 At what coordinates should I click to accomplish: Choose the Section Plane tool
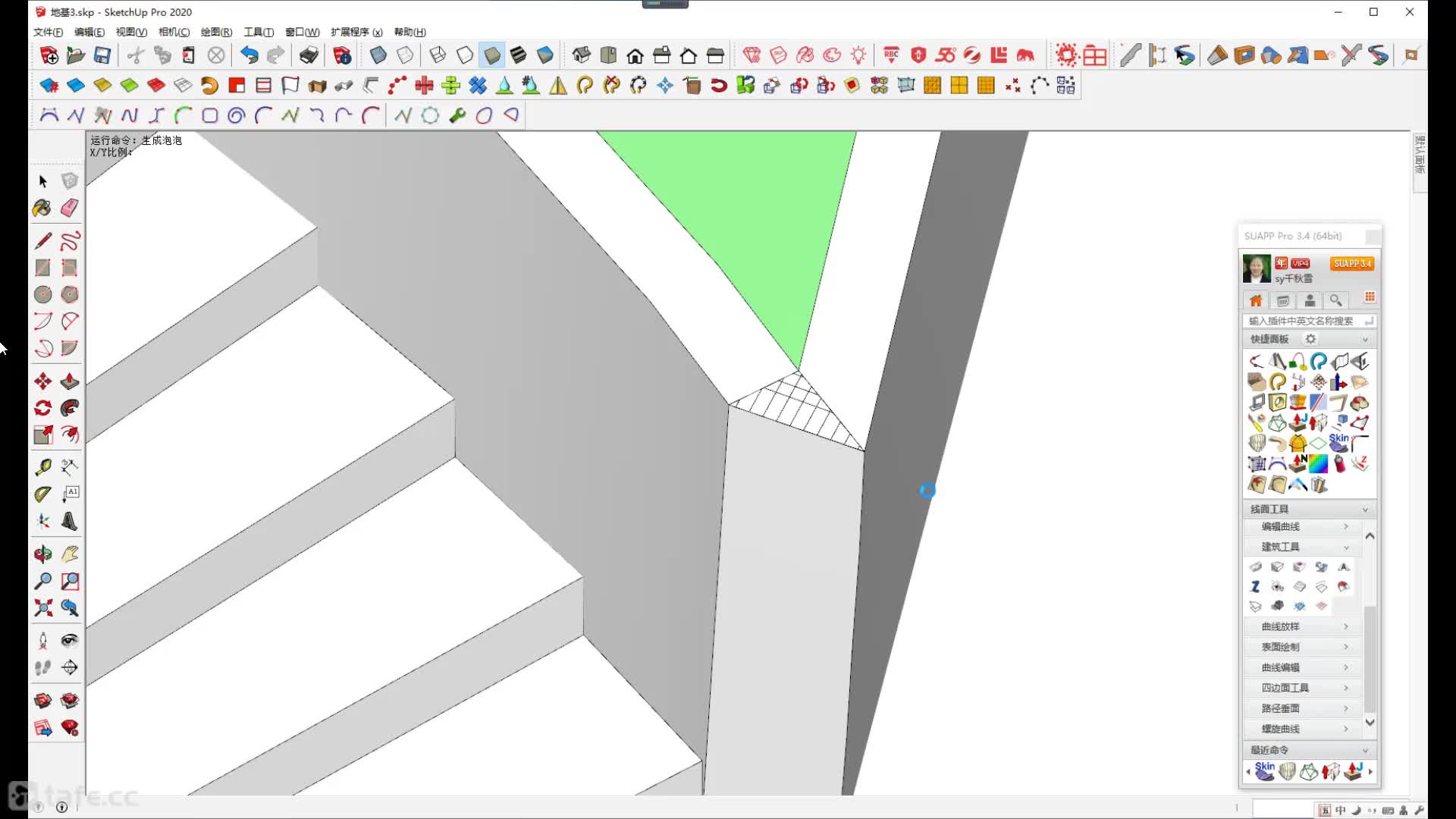pos(70,667)
